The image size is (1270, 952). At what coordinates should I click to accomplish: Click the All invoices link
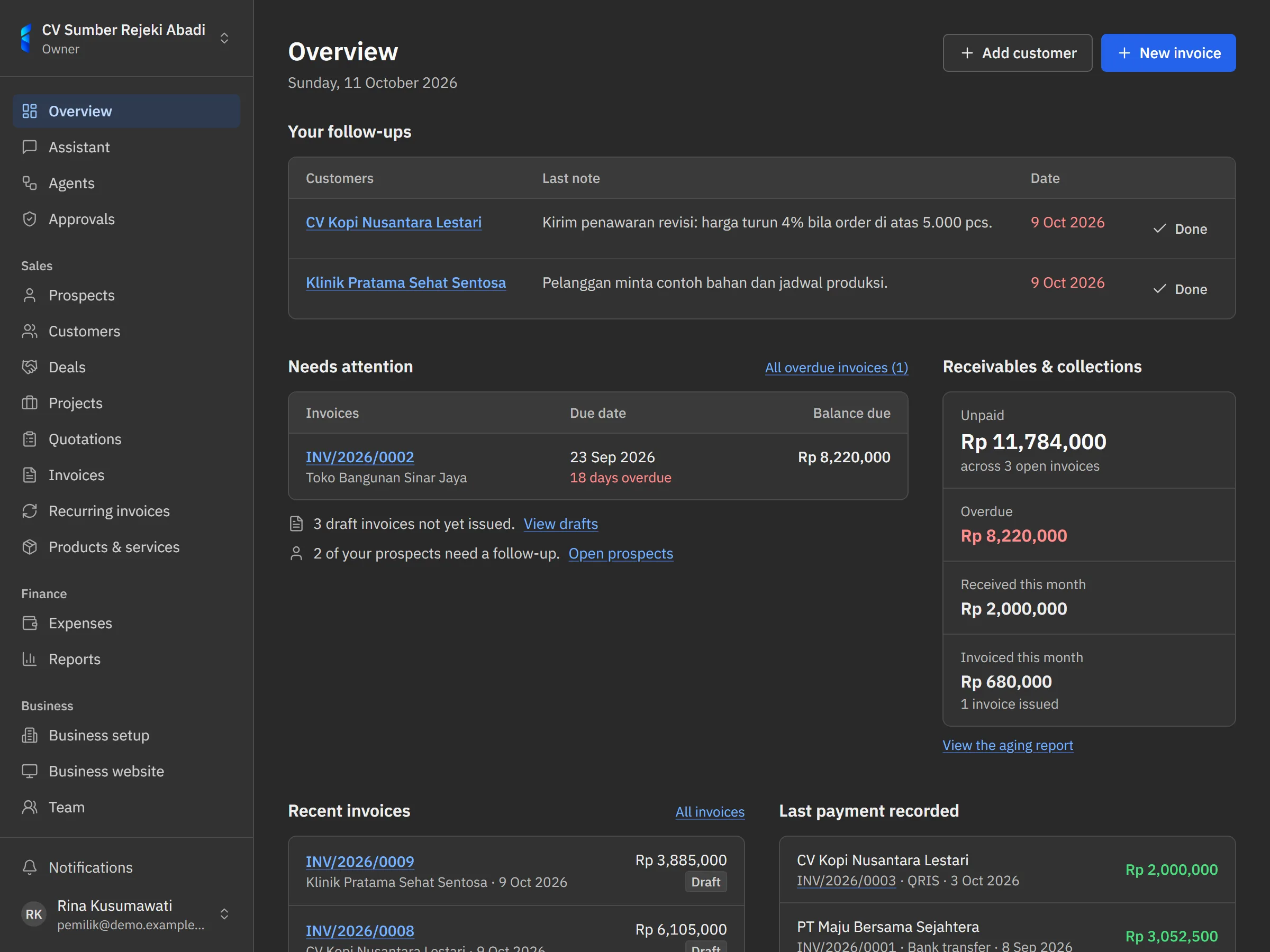(710, 812)
